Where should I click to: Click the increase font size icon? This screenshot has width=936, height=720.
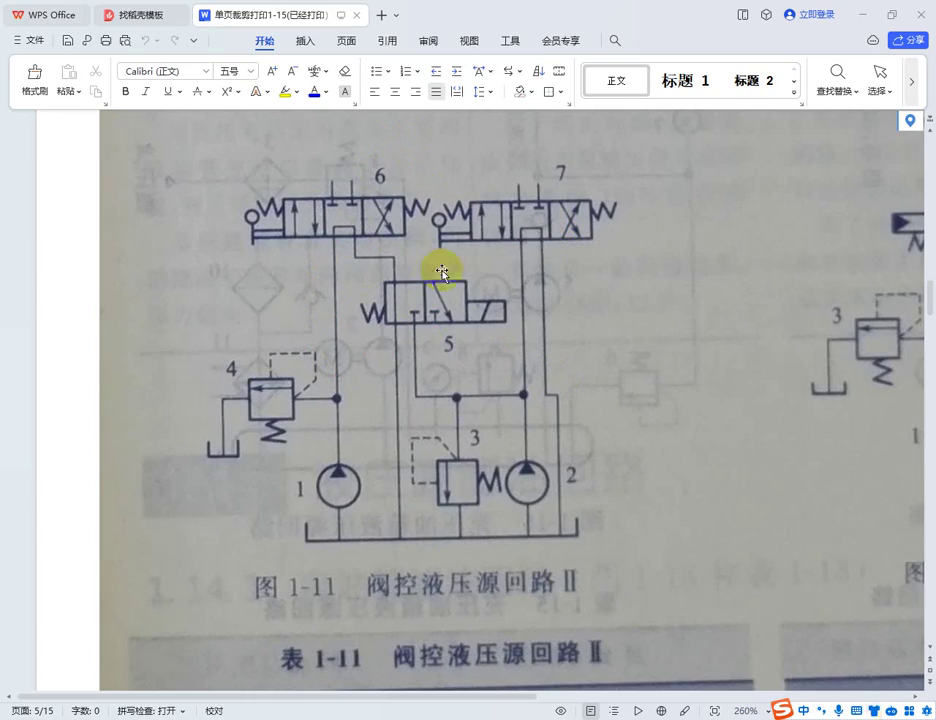tap(272, 71)
